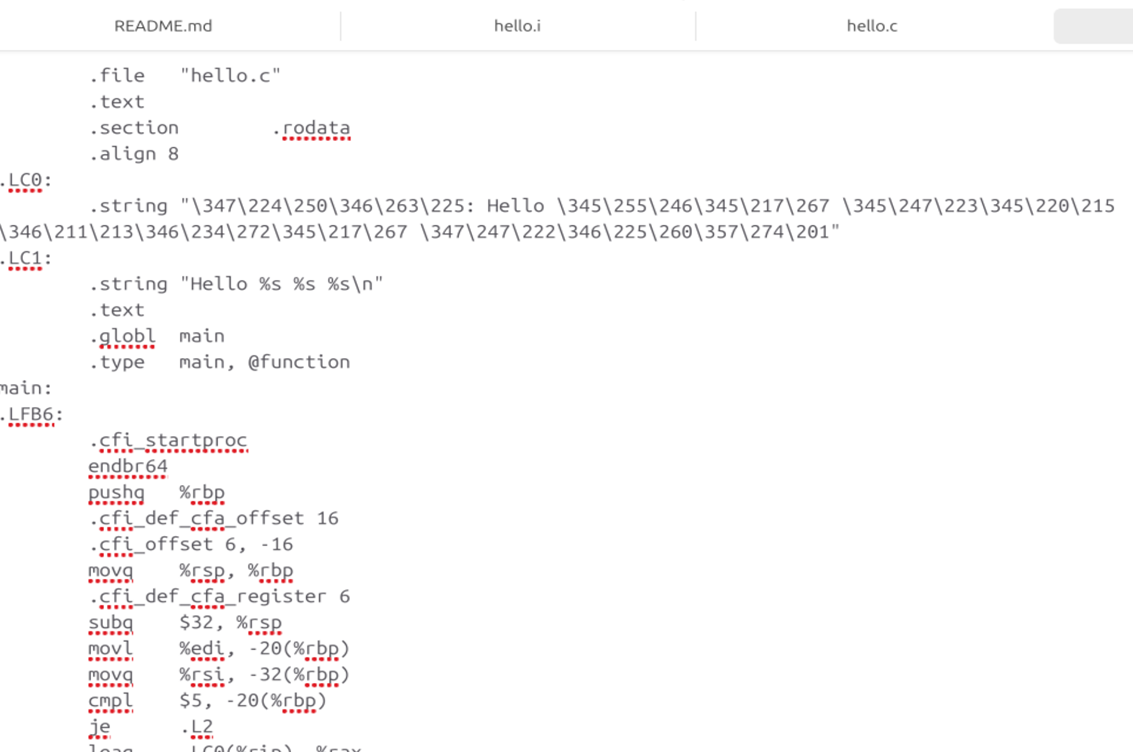Viewport: 1133px width, 752px height.
Task: Switch to the hello.i tab
Action: [517, 25]
